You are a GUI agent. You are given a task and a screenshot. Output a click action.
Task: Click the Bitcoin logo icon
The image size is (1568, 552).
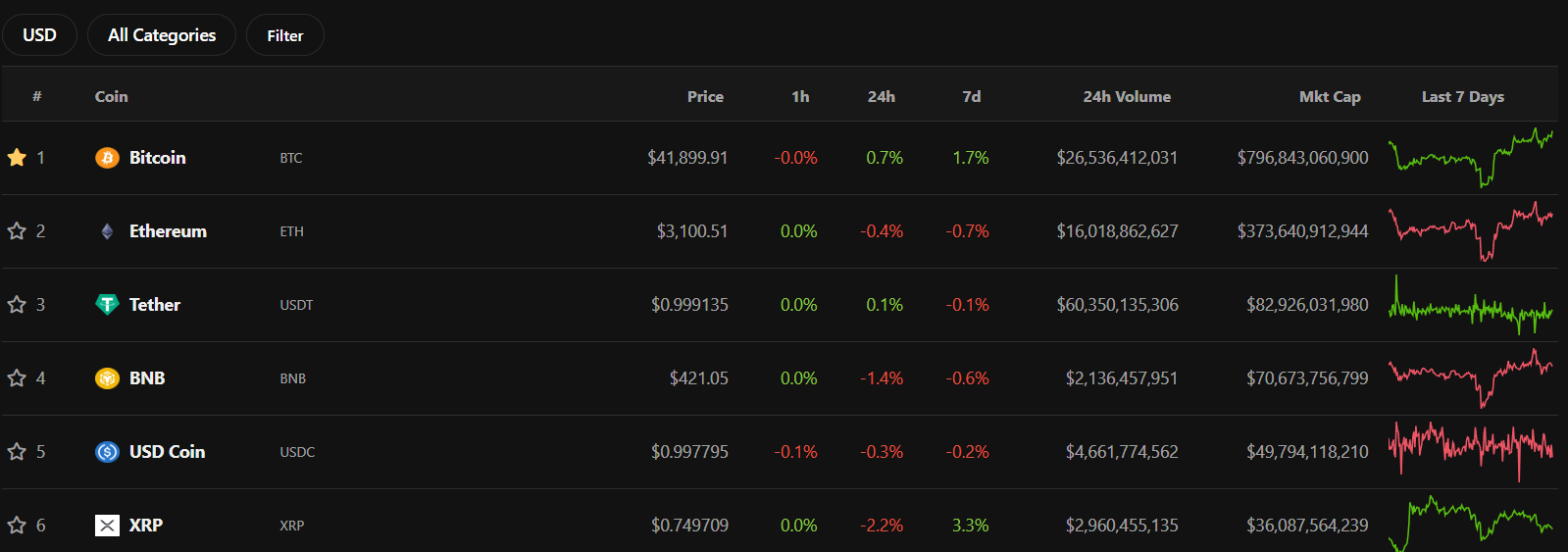(107, 158)
